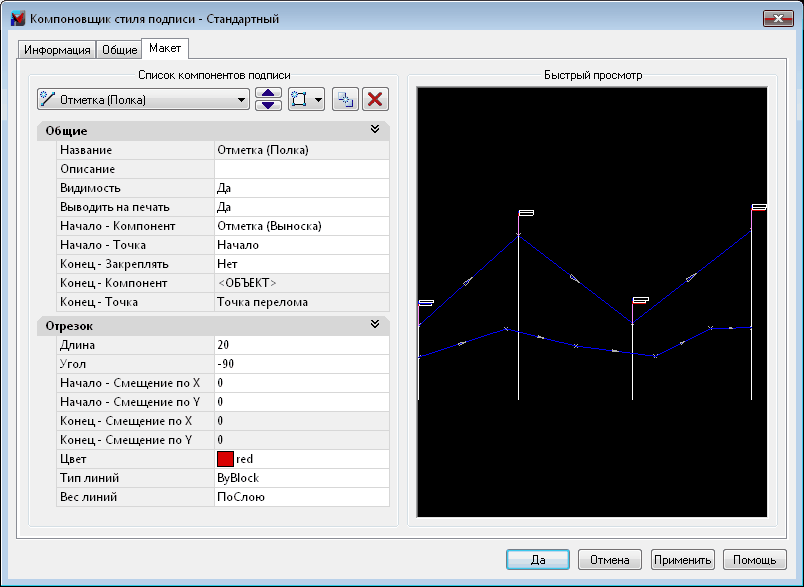
Task: Collapse the Отрезок section
Action: click(x=375, y=325)
